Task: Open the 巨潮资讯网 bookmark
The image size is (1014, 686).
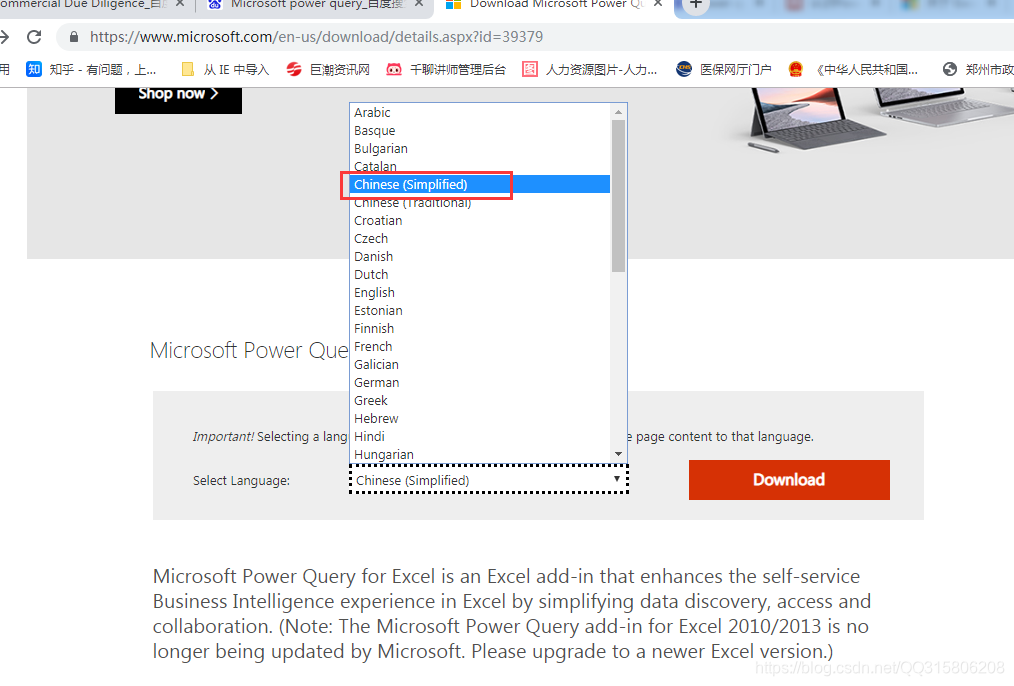Action: pyautogui.click(x=329, y=69)
